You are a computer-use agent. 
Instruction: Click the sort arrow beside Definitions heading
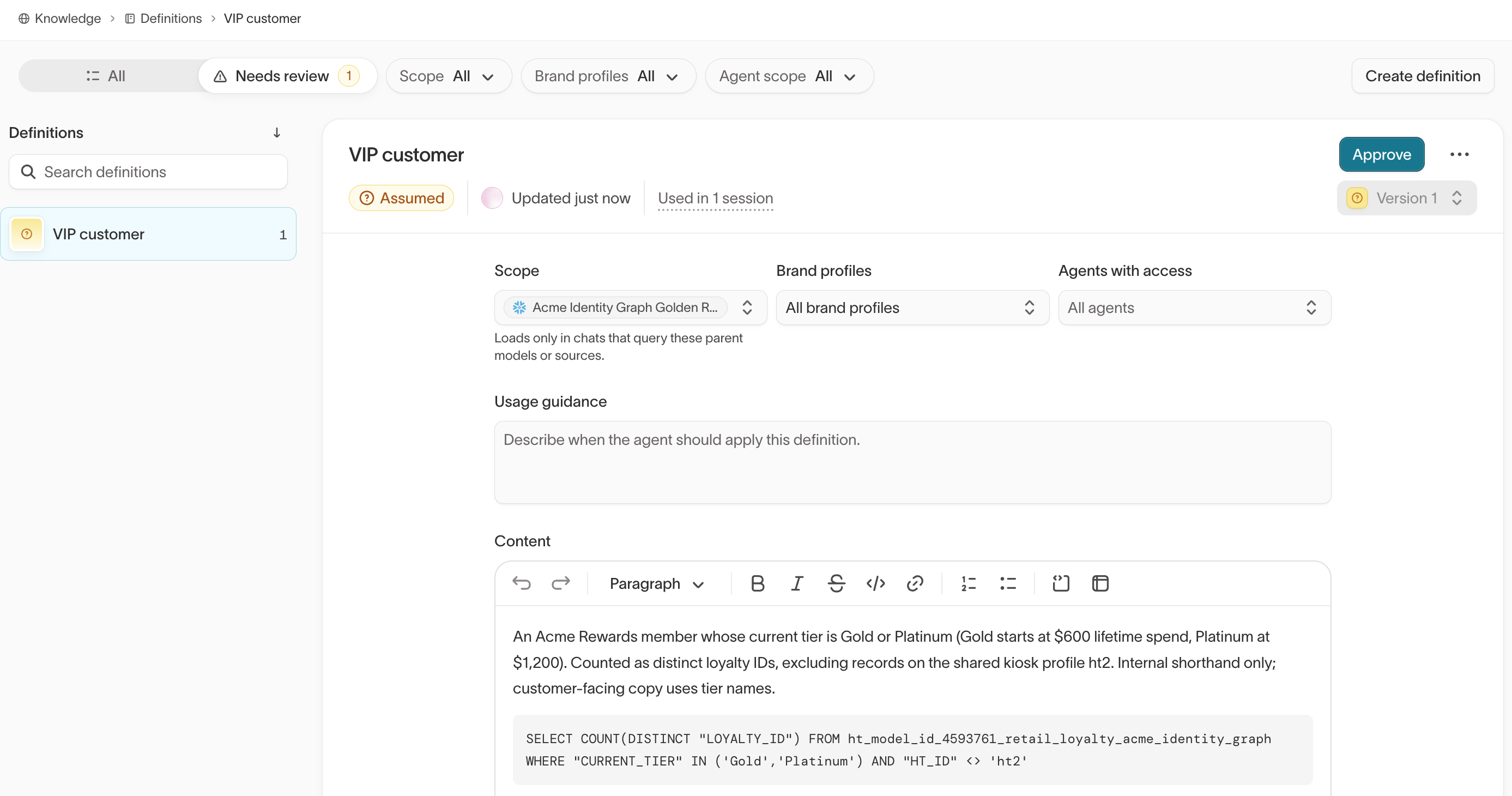276,132
